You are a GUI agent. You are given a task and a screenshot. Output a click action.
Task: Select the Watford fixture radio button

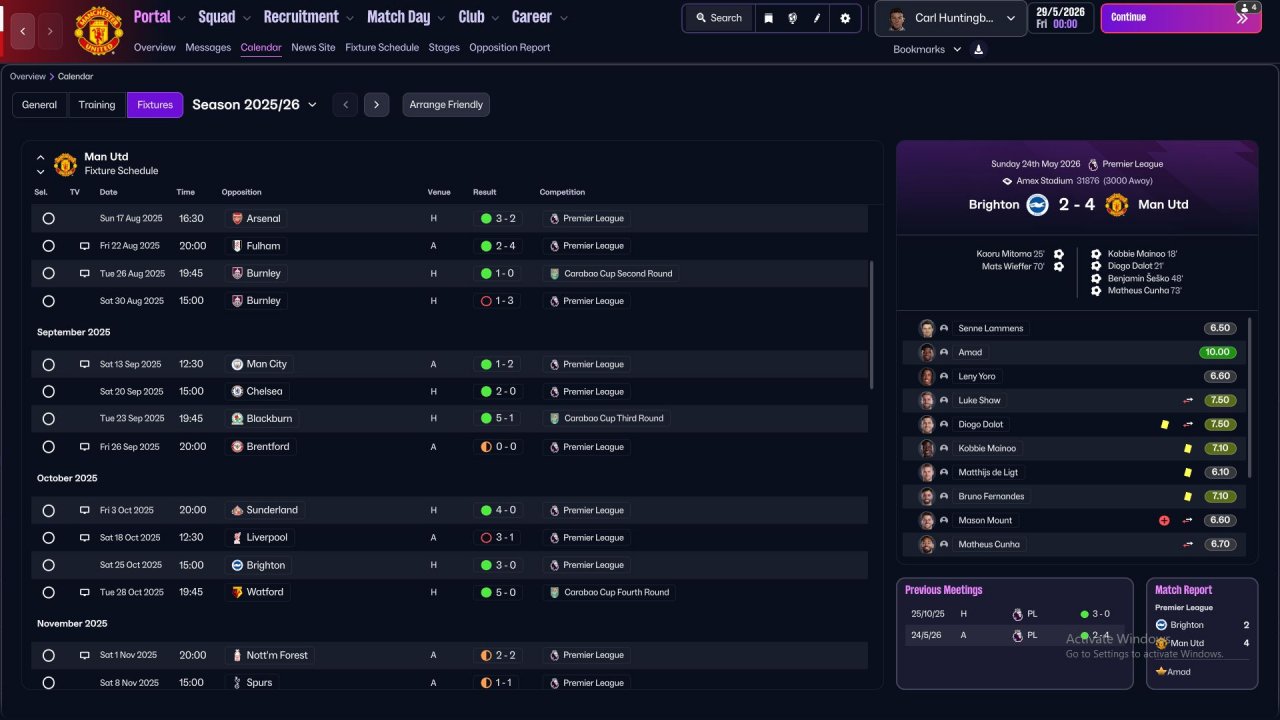pos(48,592)
